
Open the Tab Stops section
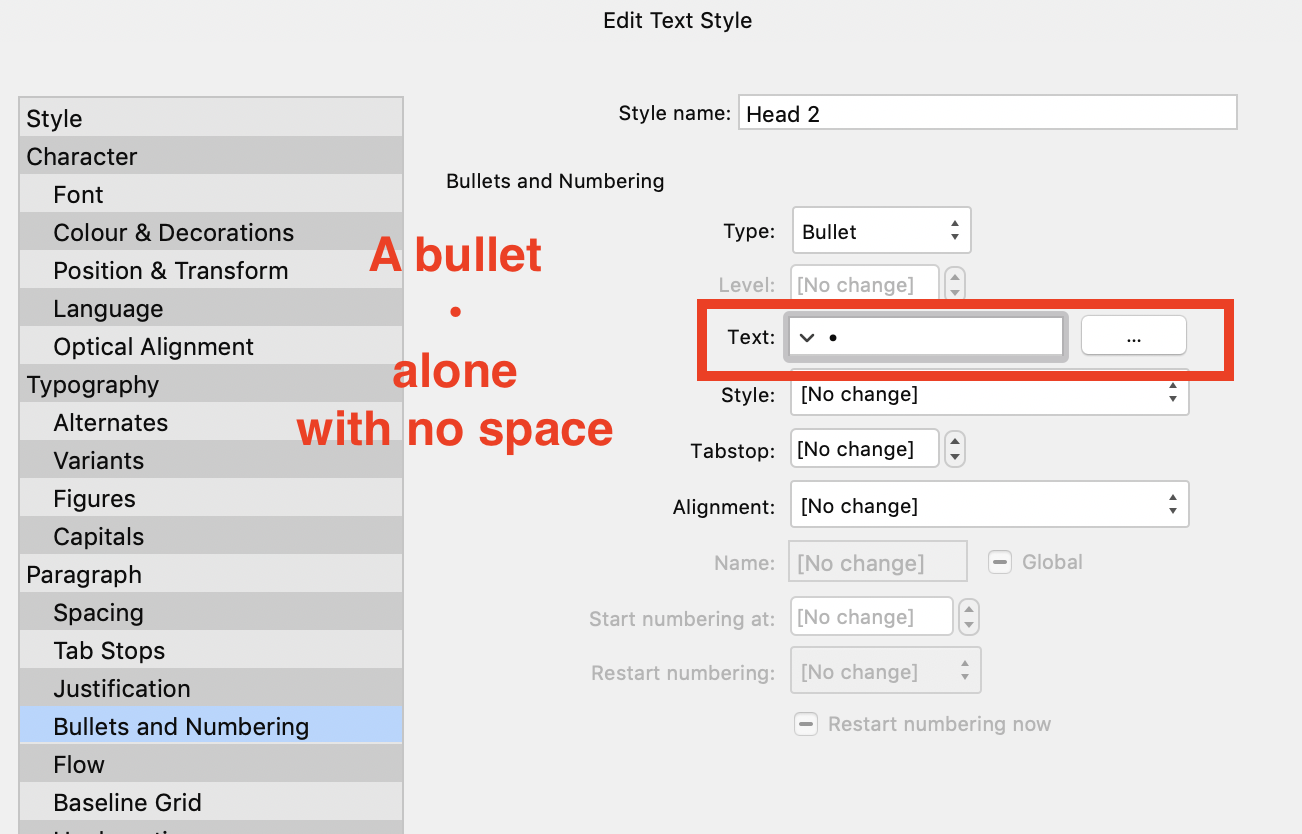[x=109, y=650]
